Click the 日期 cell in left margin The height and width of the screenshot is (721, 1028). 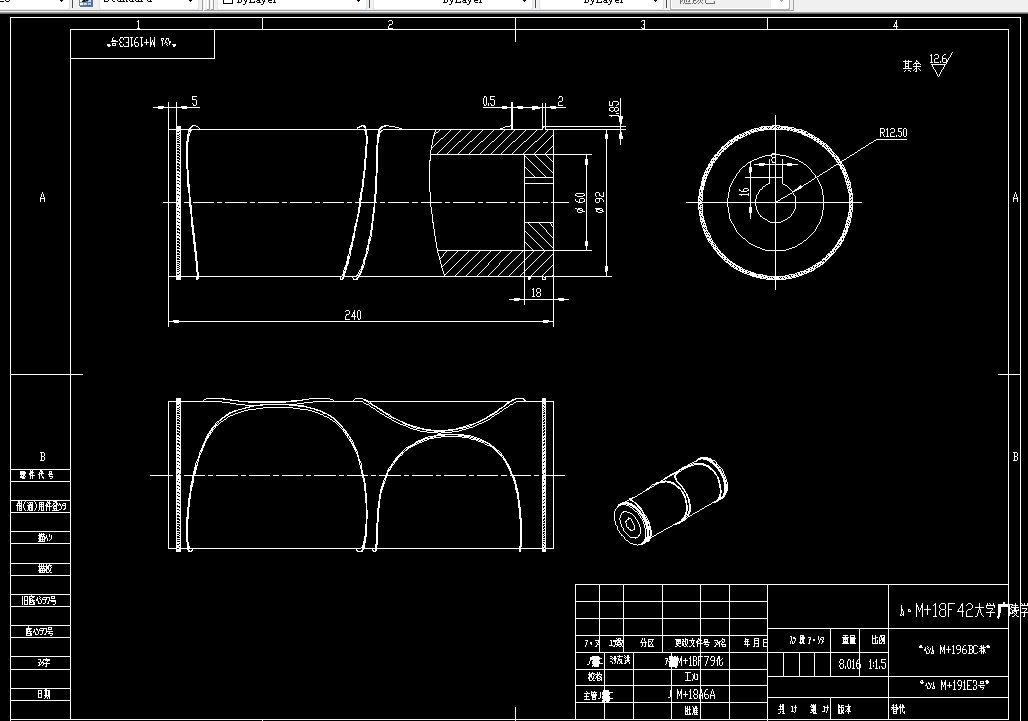[41, 694]
